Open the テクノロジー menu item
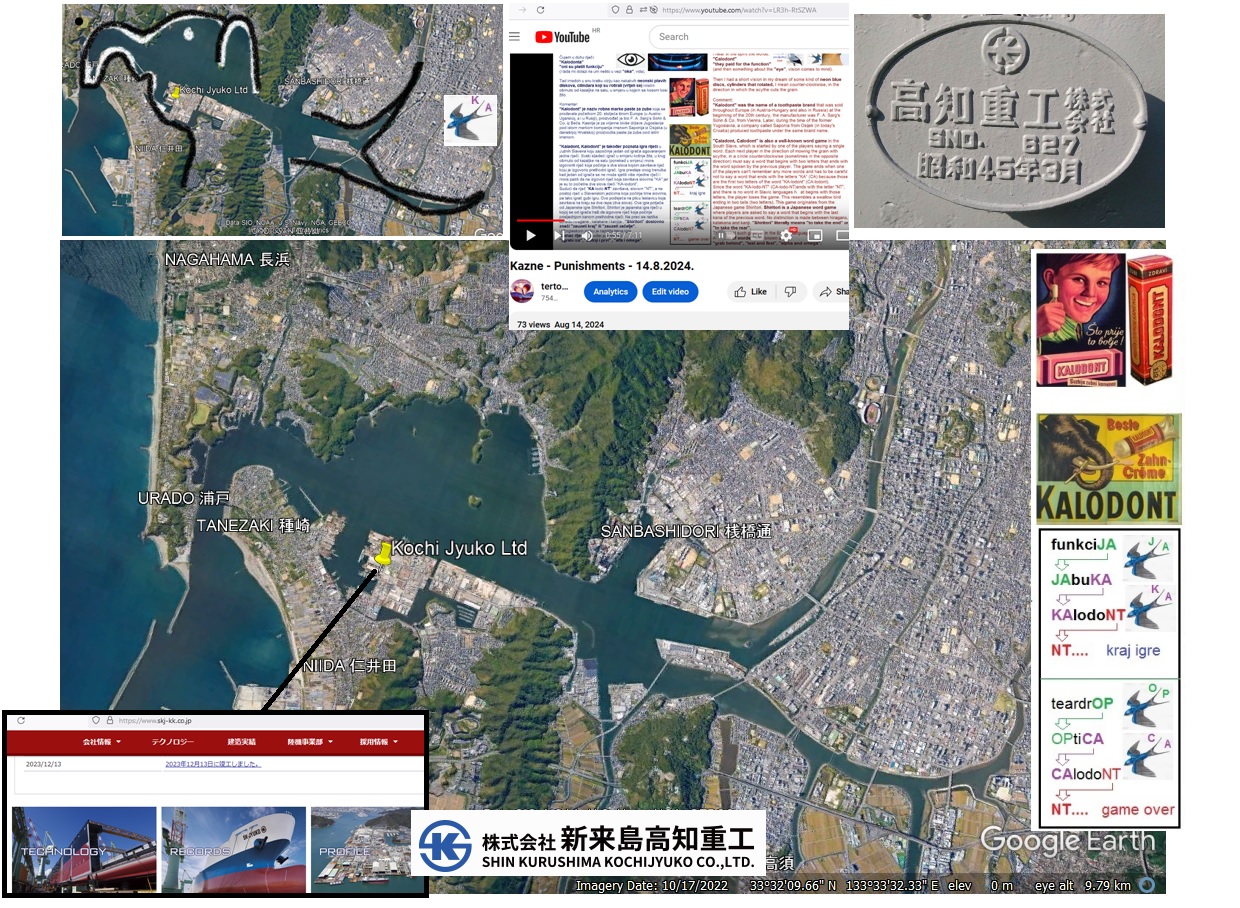This screenshot has height=908, width=1240. [173, 743]
